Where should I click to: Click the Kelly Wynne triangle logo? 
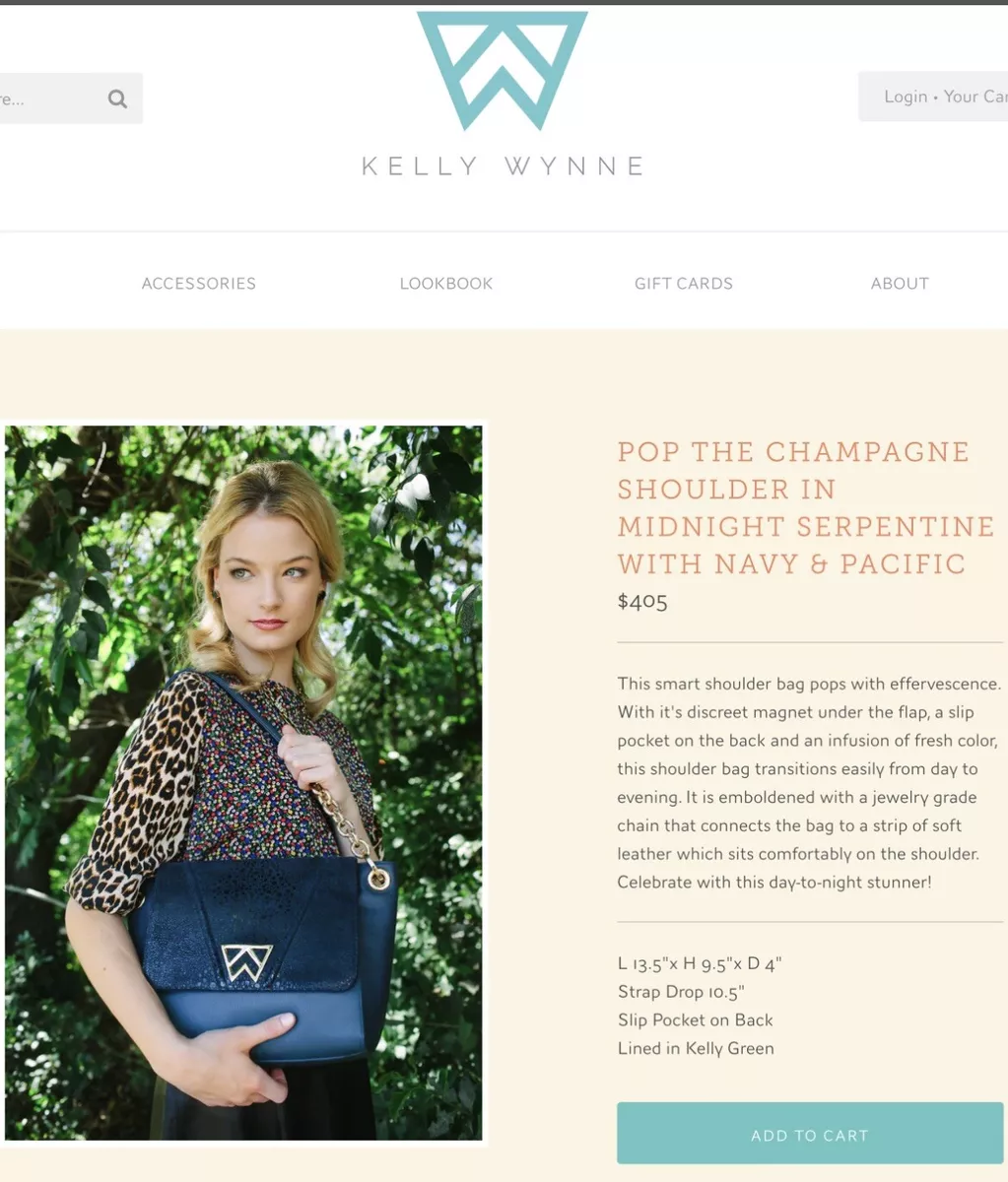[503, 70]
